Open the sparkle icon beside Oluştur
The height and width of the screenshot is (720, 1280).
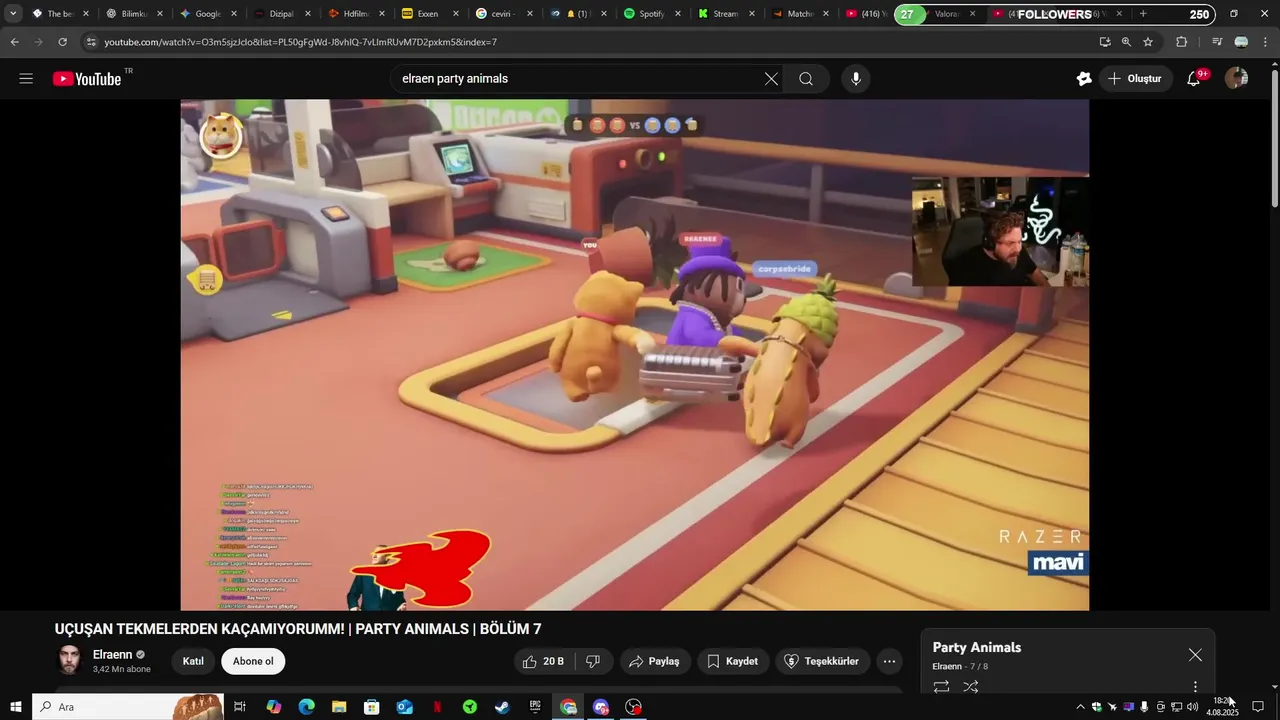click(1083, 79)
